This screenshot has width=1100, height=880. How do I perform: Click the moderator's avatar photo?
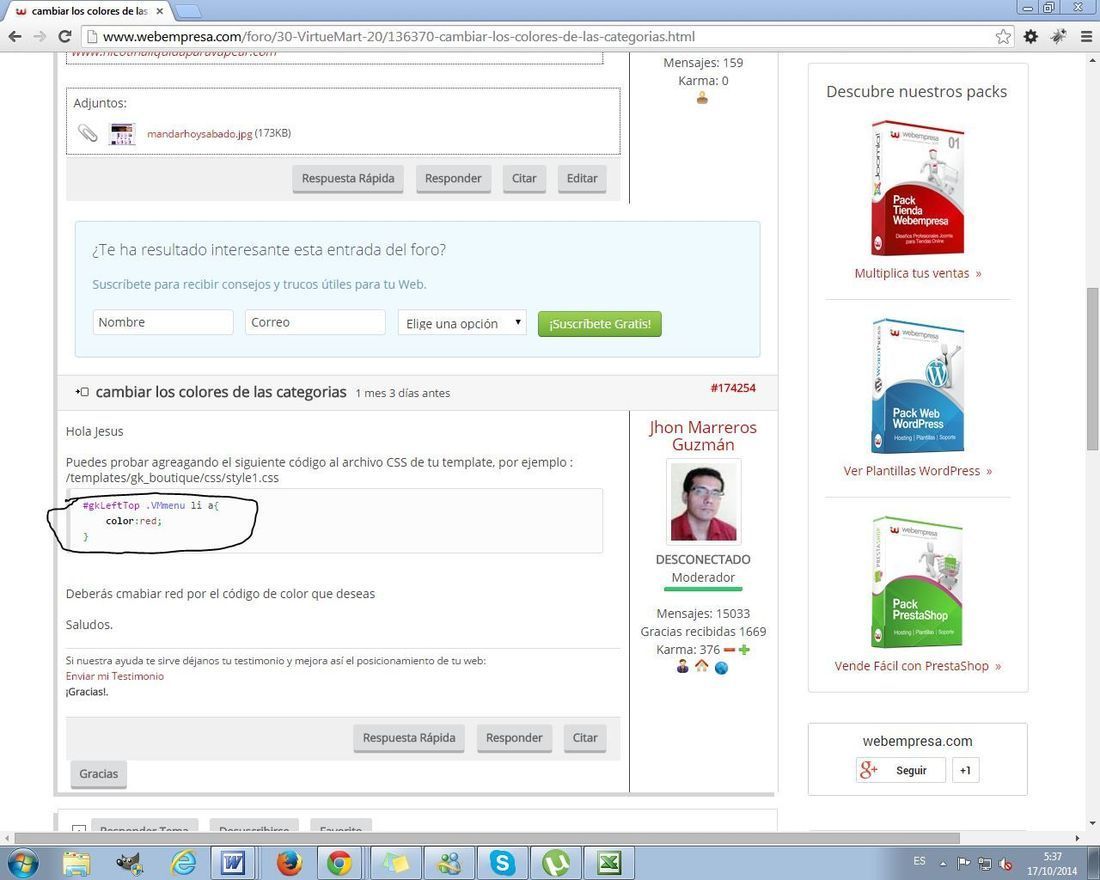click(x=703, y=502)
